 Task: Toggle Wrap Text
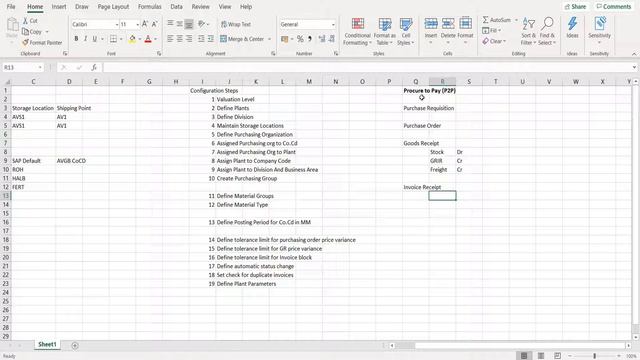pyautogui.click(x=236, y=24)
